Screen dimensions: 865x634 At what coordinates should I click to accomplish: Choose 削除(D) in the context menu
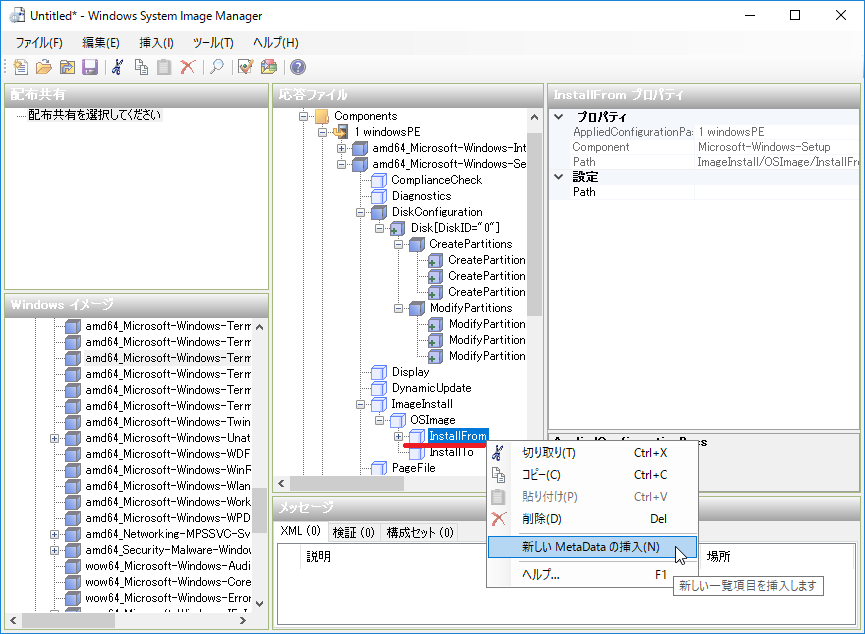click(x=592, y=519)
